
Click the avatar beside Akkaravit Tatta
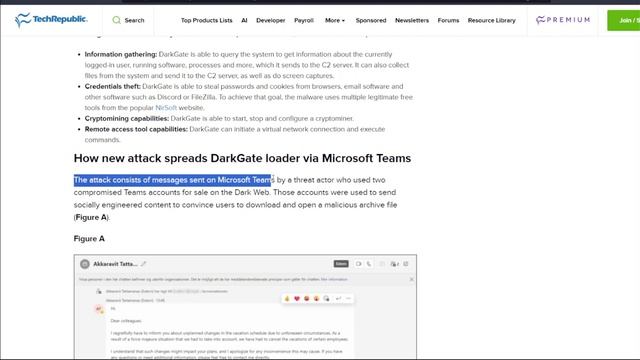coord(84,264)
